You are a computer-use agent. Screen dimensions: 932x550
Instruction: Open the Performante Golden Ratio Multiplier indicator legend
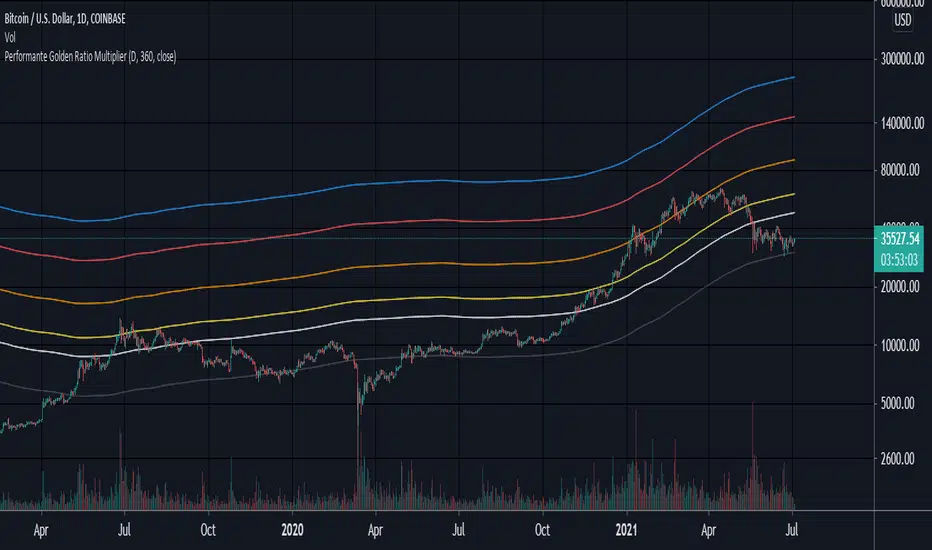90,56
